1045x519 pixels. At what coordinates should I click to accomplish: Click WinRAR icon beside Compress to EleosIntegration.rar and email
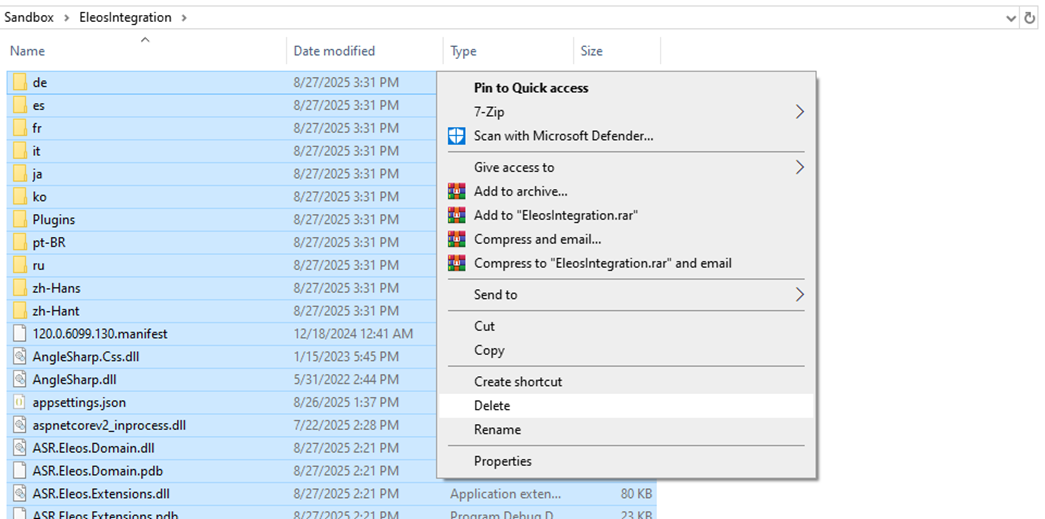pyautogui.click(x=457, y=263)
